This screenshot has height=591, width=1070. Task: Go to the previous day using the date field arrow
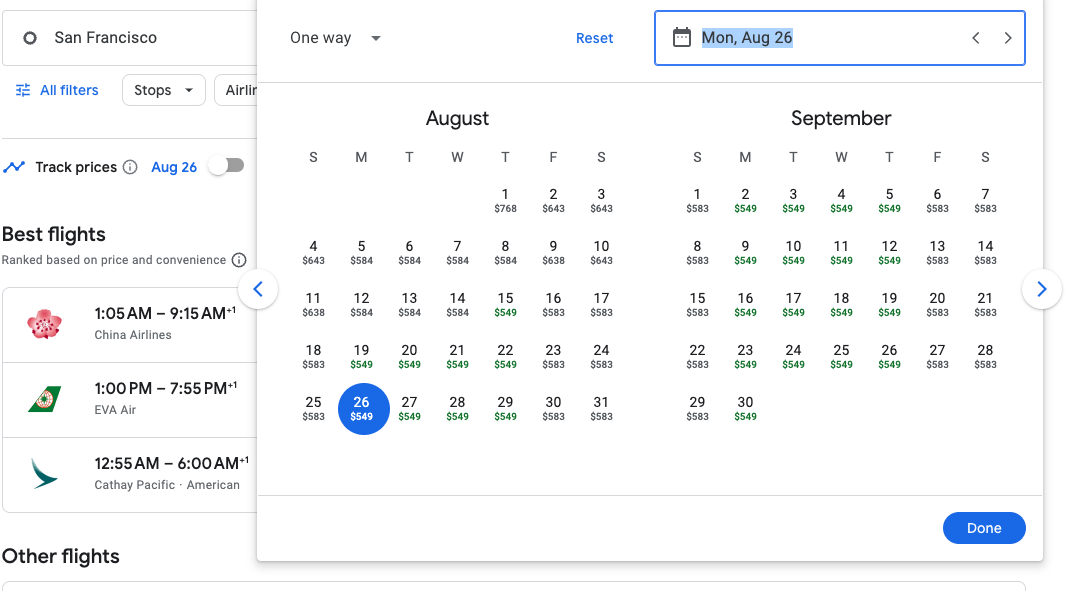click(976, 38)
